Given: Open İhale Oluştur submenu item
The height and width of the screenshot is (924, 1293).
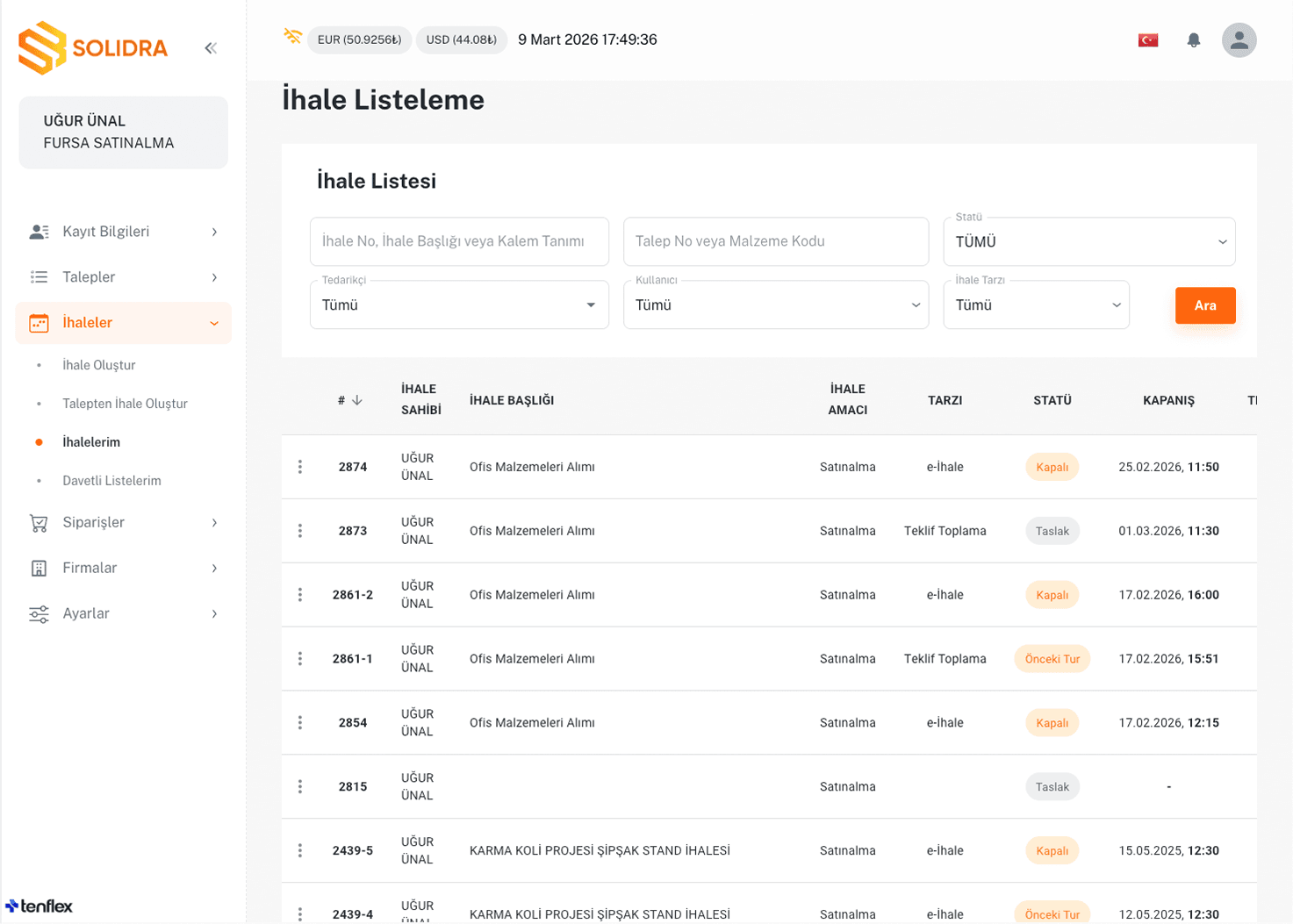Looking at the screenshot, I should pyautogui.click(x=99, y=365).
